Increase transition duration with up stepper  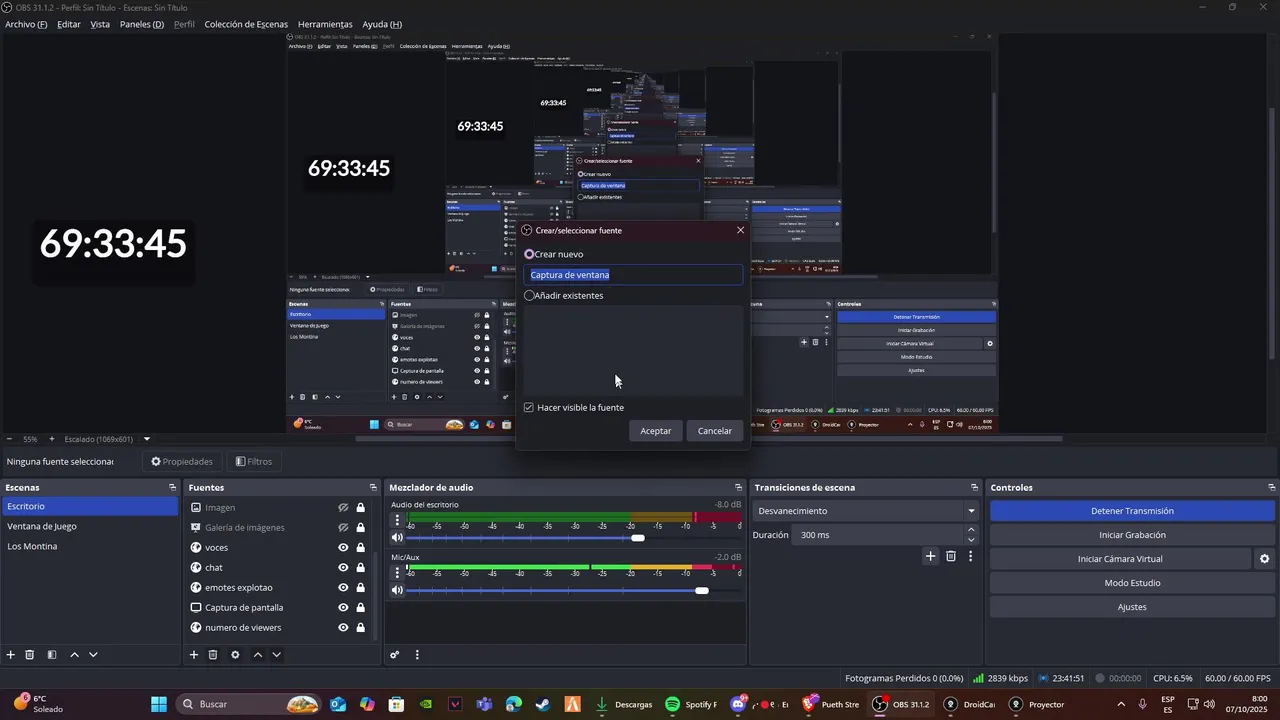tap(971, 530)
